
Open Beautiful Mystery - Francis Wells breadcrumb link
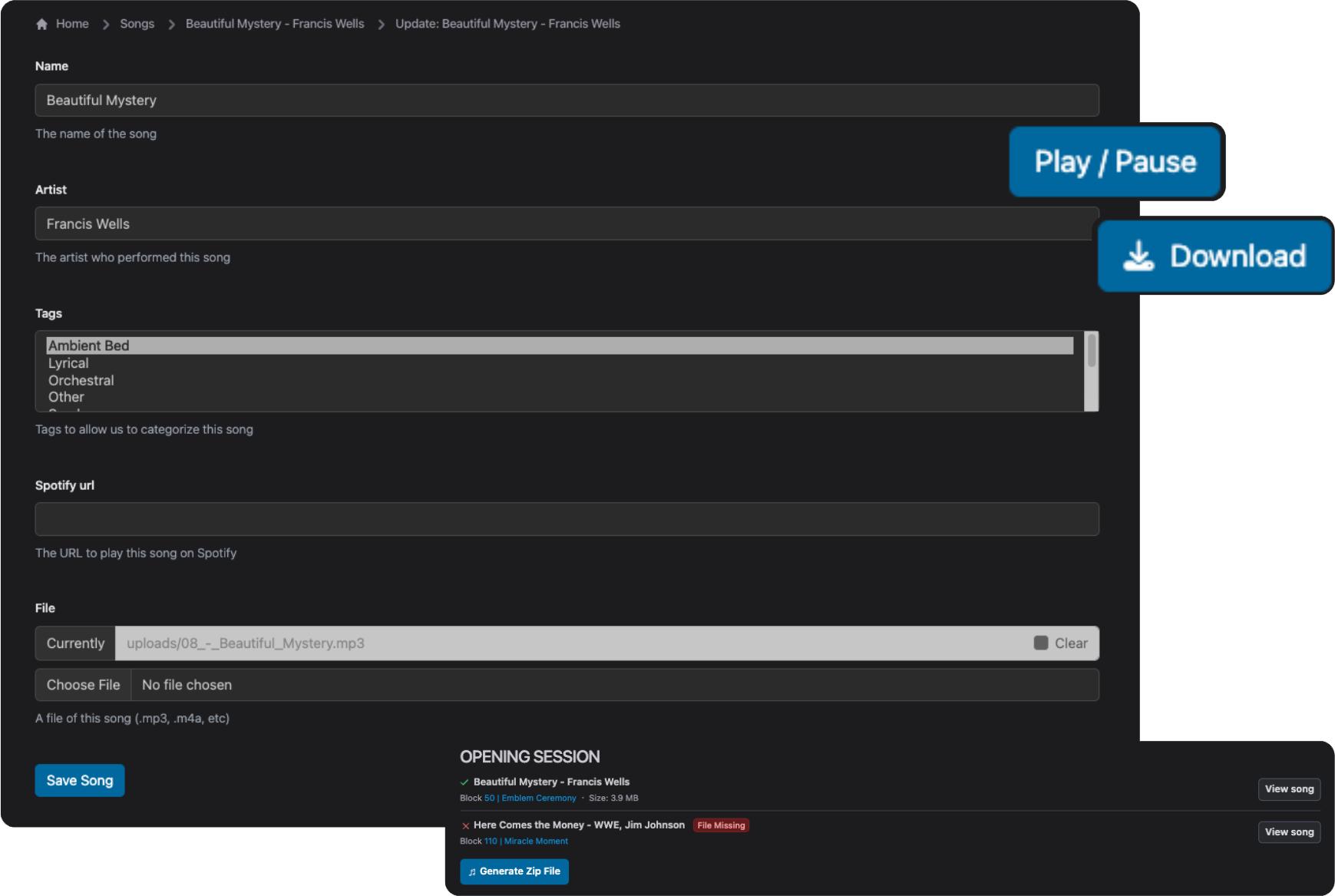[275, 24]
